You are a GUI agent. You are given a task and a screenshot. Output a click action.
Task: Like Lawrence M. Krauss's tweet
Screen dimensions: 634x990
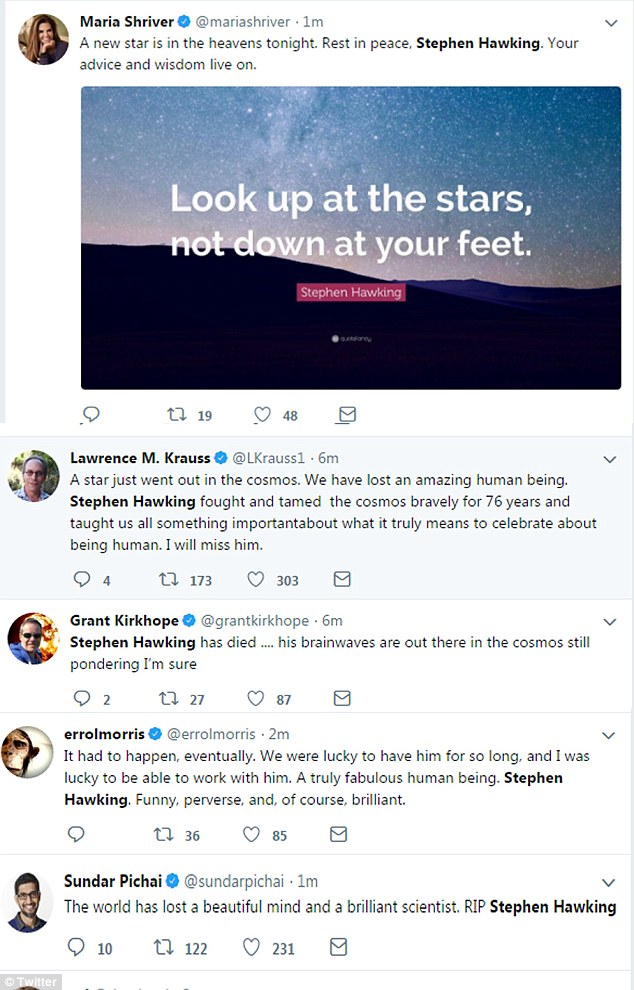(x=256, y=579)
